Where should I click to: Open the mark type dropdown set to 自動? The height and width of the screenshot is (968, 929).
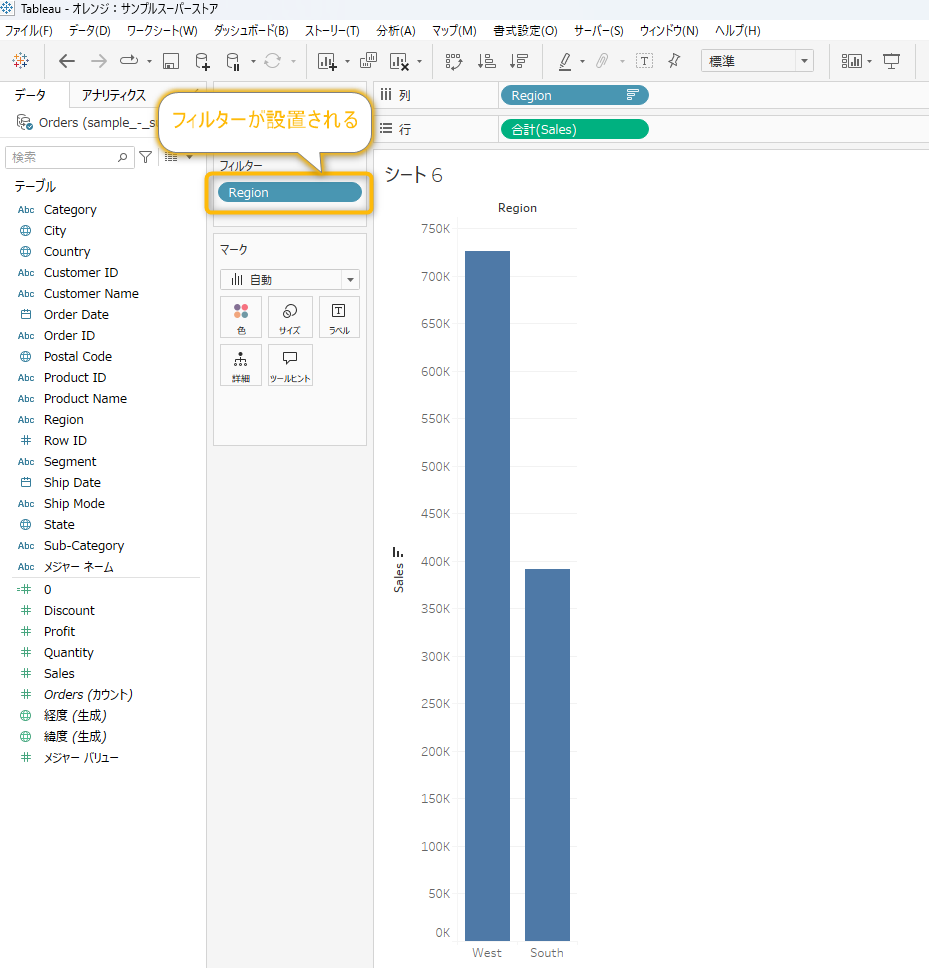(x=290, y=280)
